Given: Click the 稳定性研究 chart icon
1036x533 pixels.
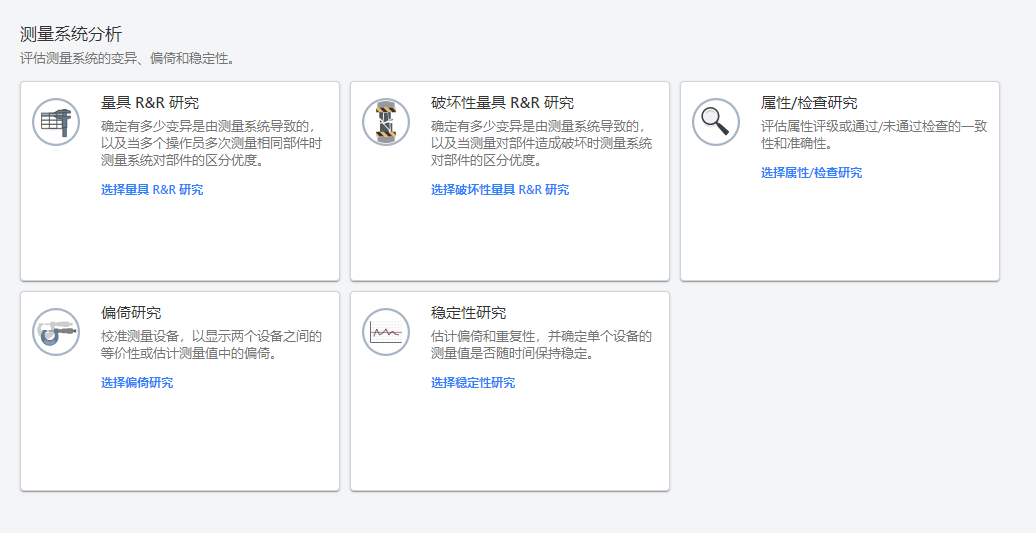Looking at the screenshot, I should pos(386,332).
